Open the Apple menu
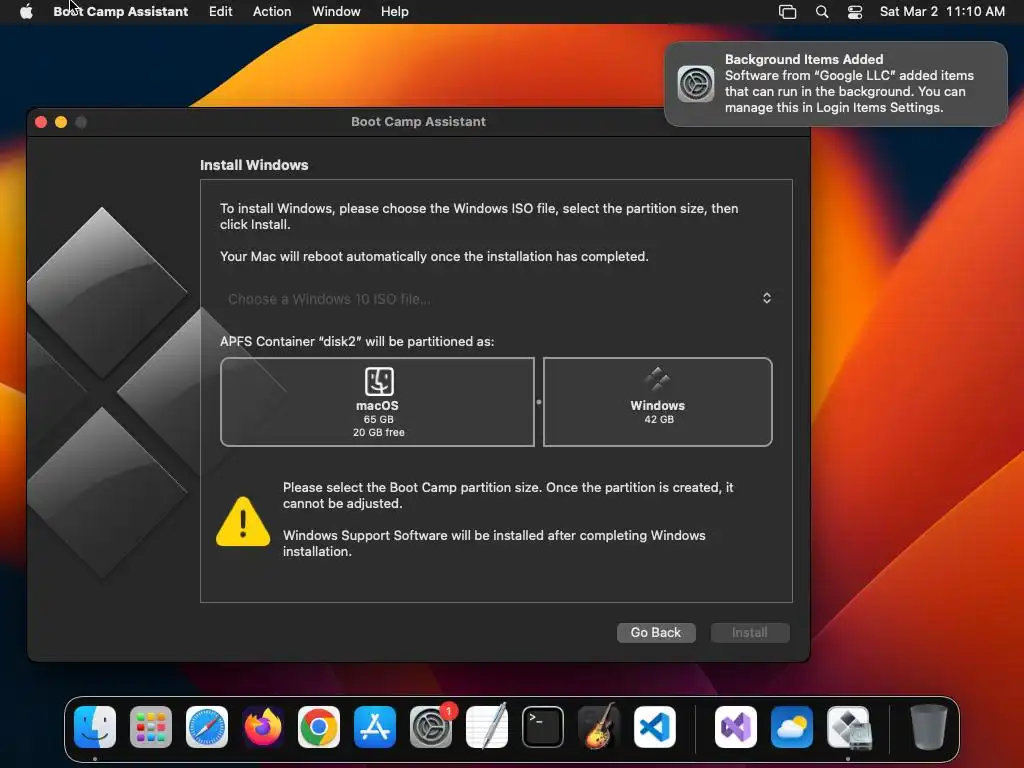Screen dimensions: 1024x768 coord(26,11)
